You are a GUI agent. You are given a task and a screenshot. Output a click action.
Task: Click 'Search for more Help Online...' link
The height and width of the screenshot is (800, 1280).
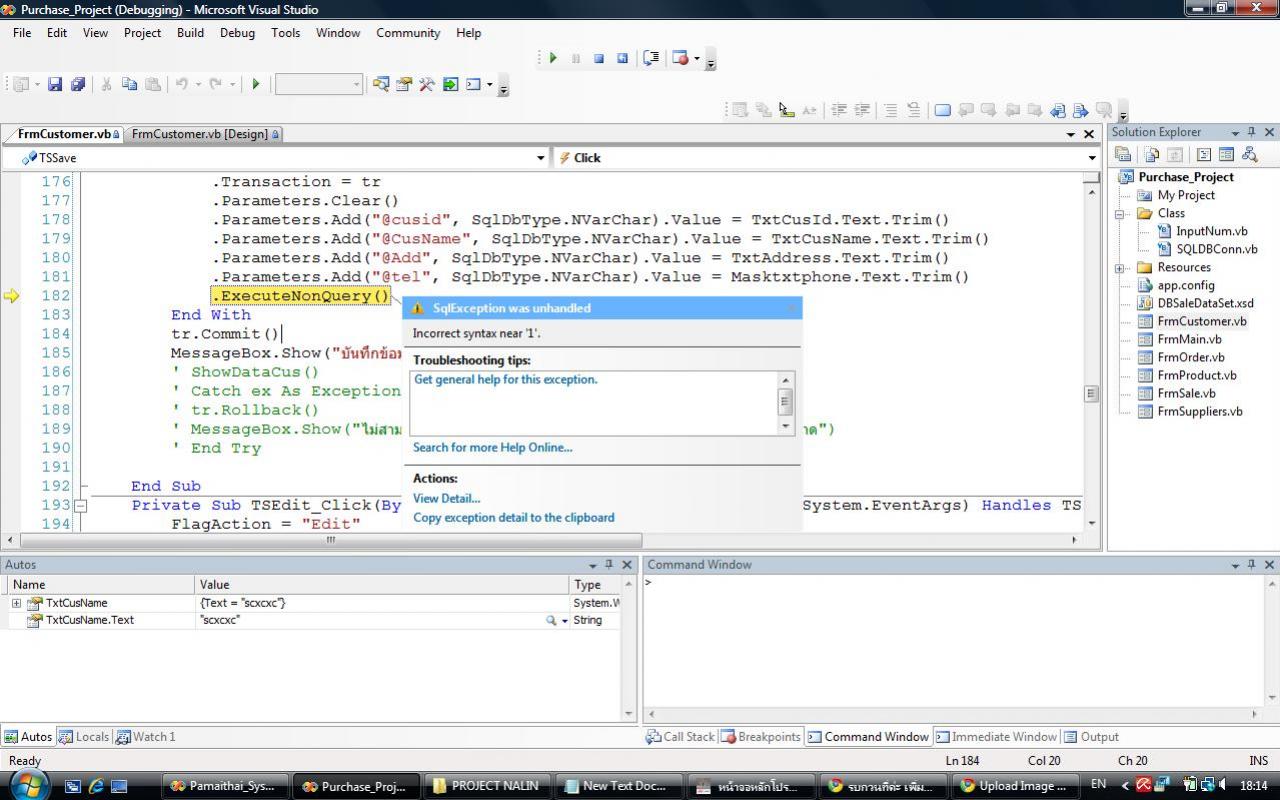pyautogui.click(x=492, y=447)
